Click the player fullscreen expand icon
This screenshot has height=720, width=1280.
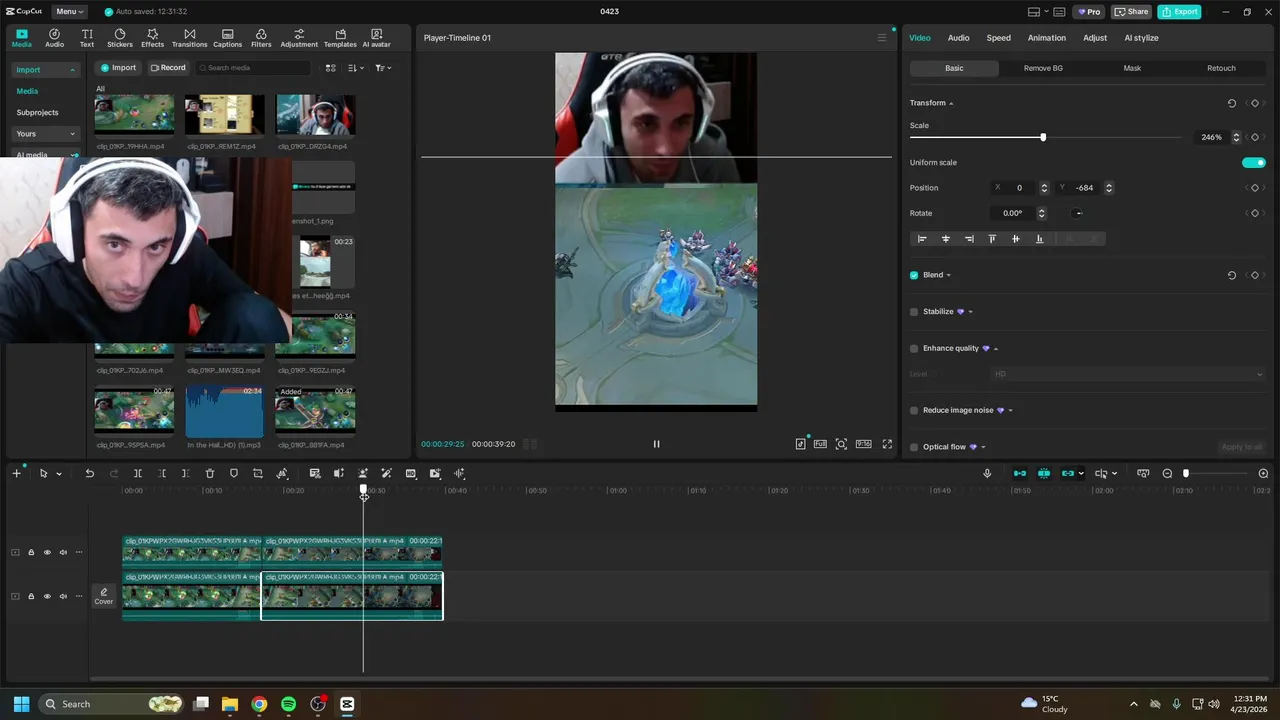887,444
